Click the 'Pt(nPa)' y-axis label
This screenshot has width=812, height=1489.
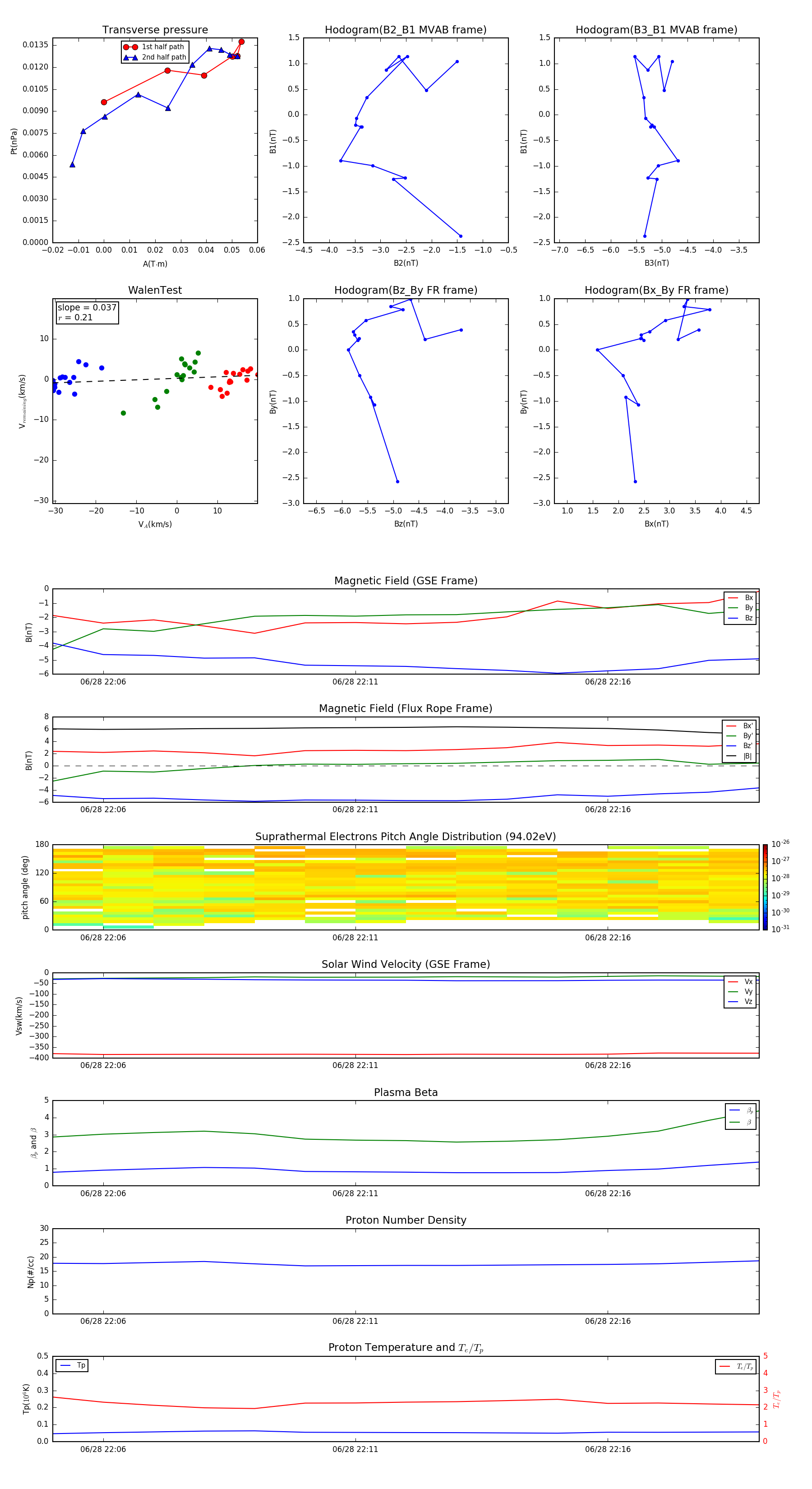[14, 140]
